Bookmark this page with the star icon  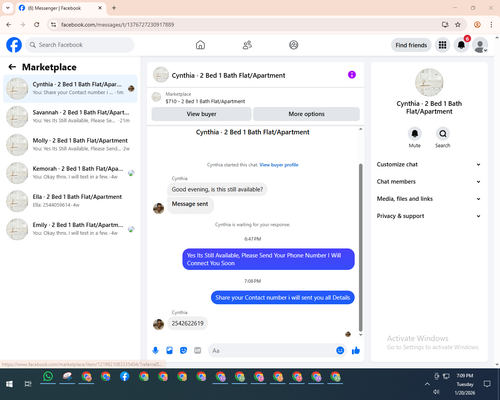tap(458, 25)
